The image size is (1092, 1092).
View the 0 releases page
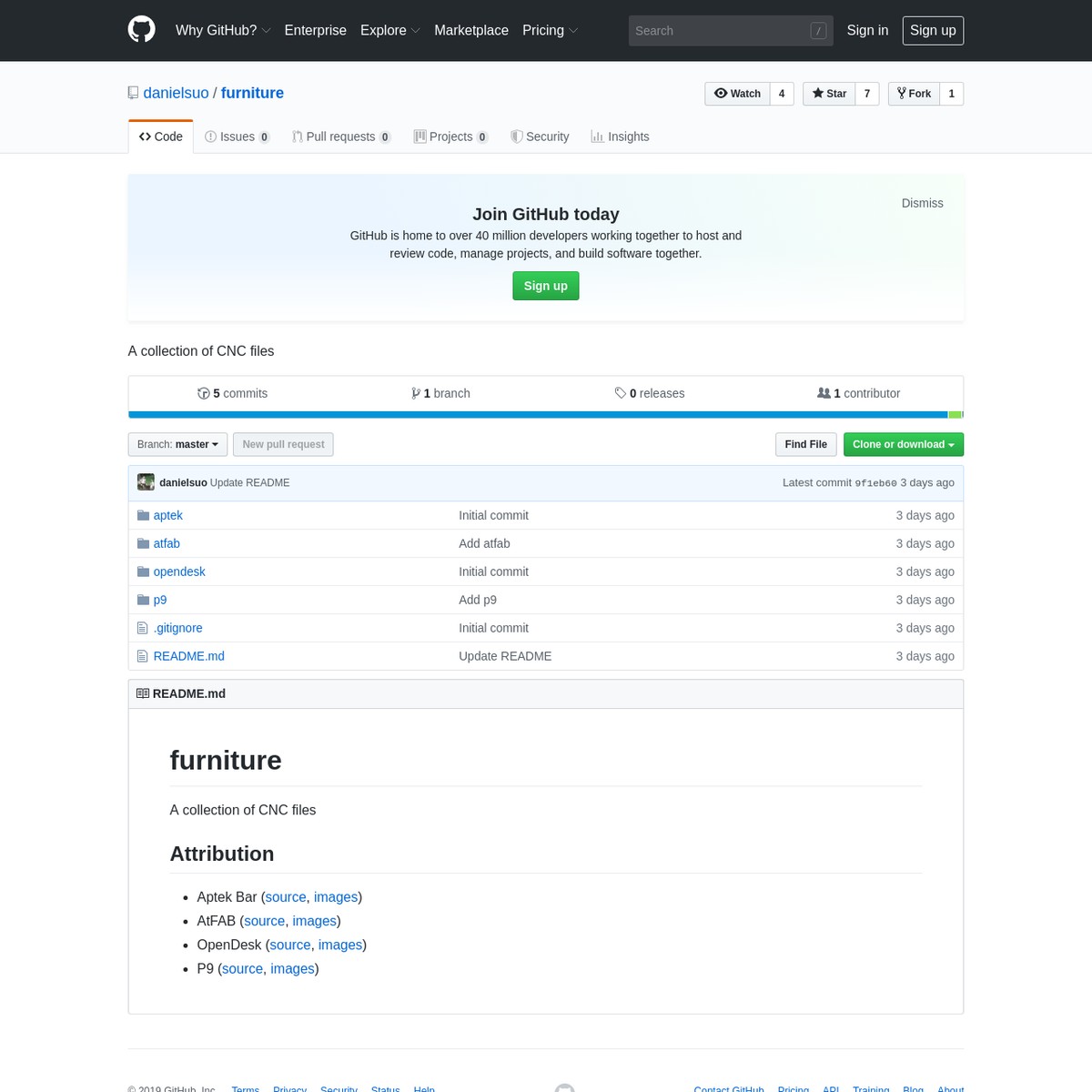click(650, 393)
